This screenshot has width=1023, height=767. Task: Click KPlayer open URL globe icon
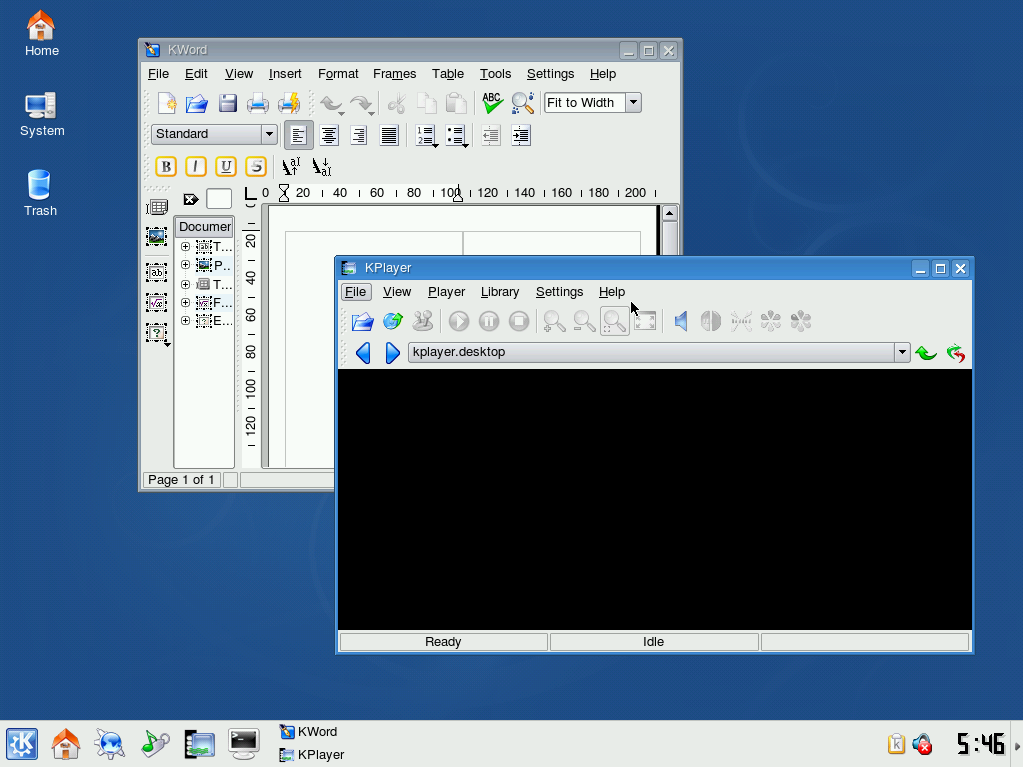[392, 321]
